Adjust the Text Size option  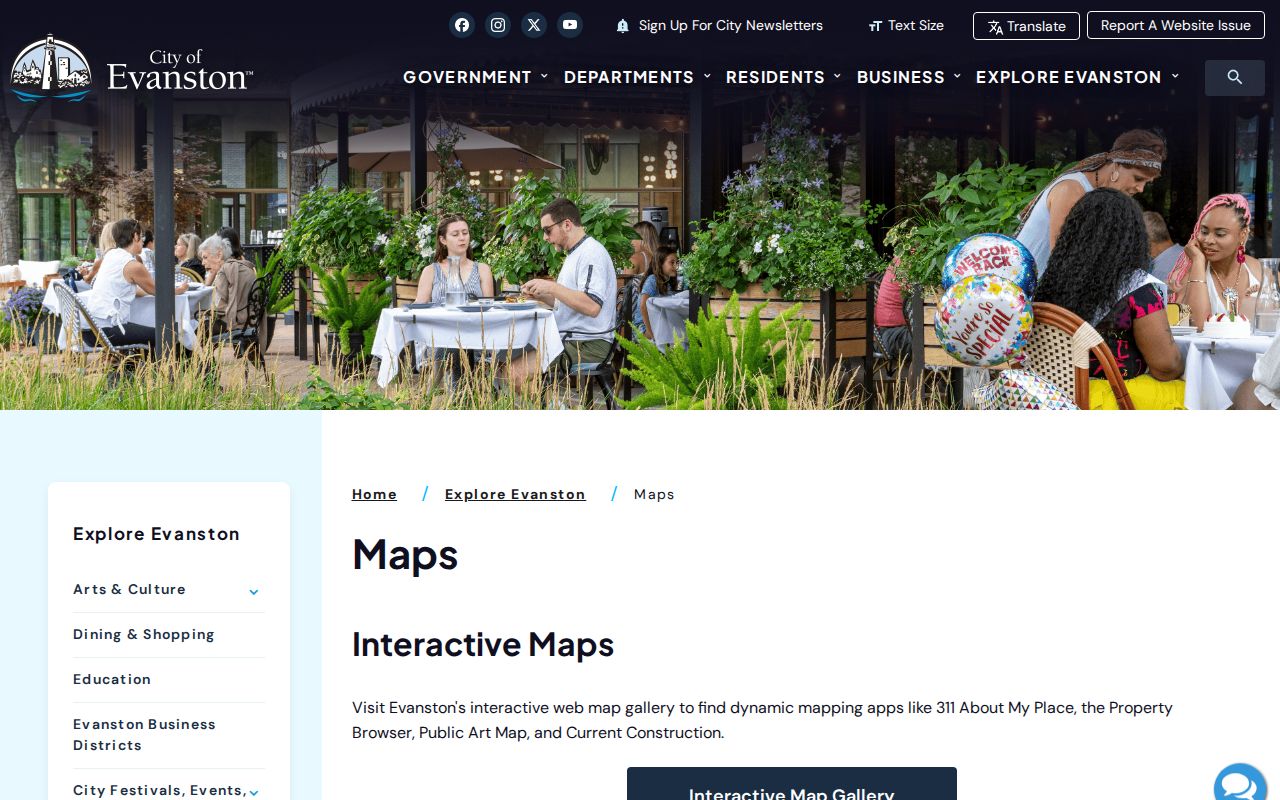906,26
